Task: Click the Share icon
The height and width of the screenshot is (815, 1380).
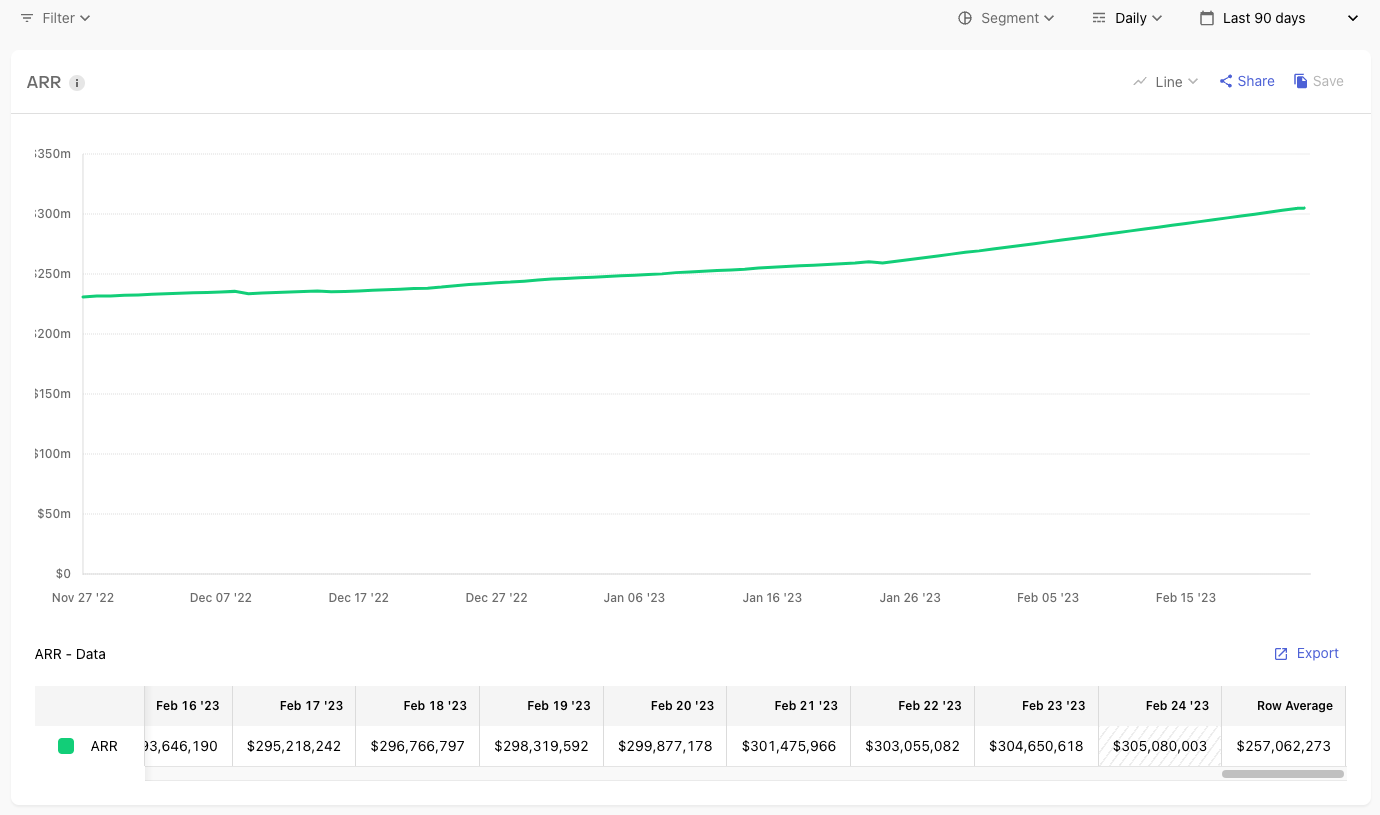Action: click(1225, 81)
